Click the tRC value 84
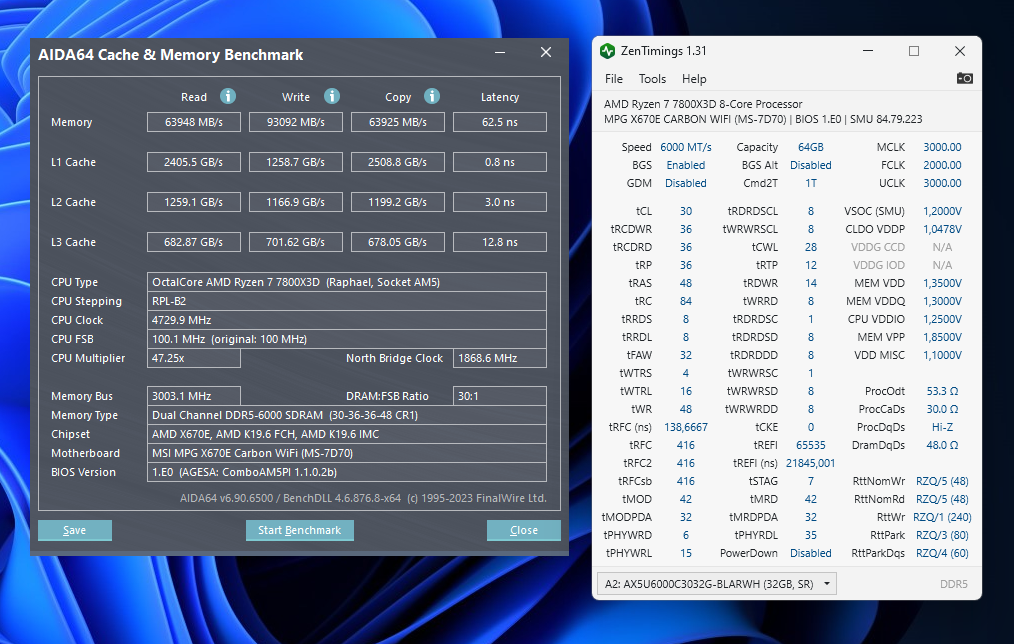Image resolution: width=1014 pixels, height=644 pixels. 685,301
